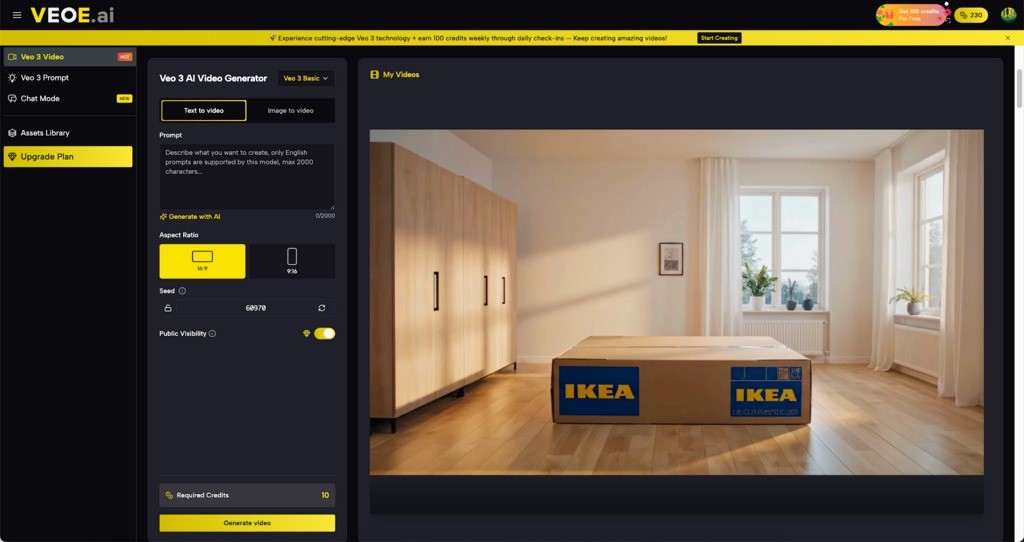This screenshot has height=542, width=1024.
Task: Click the My Videos film icon
Action: pos(374,74)
